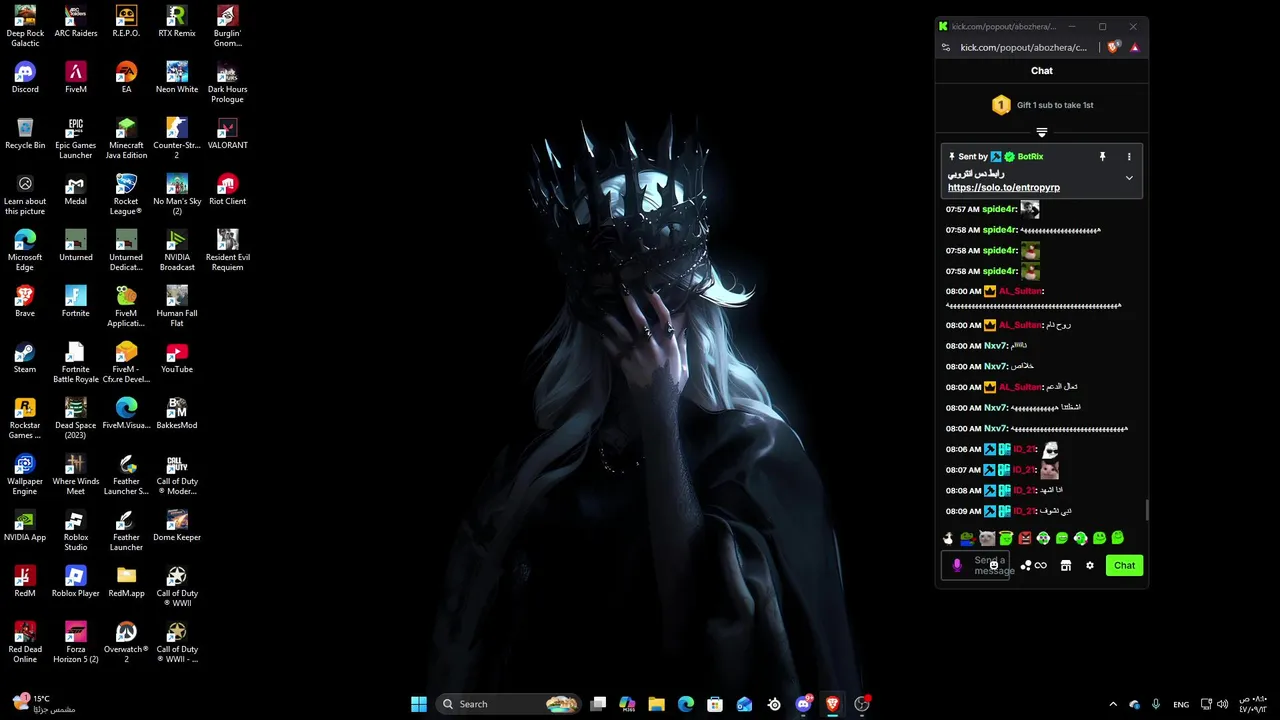The height and width of the screenshot is (720, 1280).
Task: Select Roblox Studio desktop icon
Action: pos(76,531)
